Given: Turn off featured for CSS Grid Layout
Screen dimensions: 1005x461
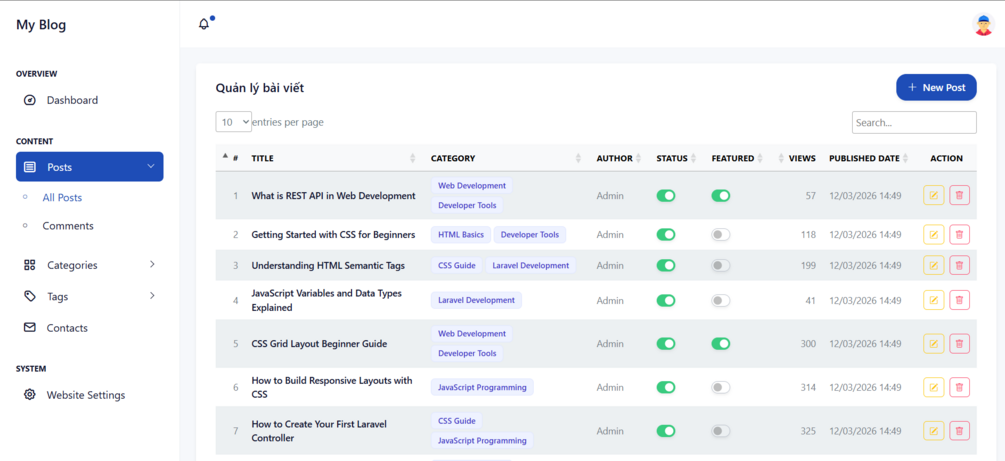Looking at the screenshot, I should (720, 344).
